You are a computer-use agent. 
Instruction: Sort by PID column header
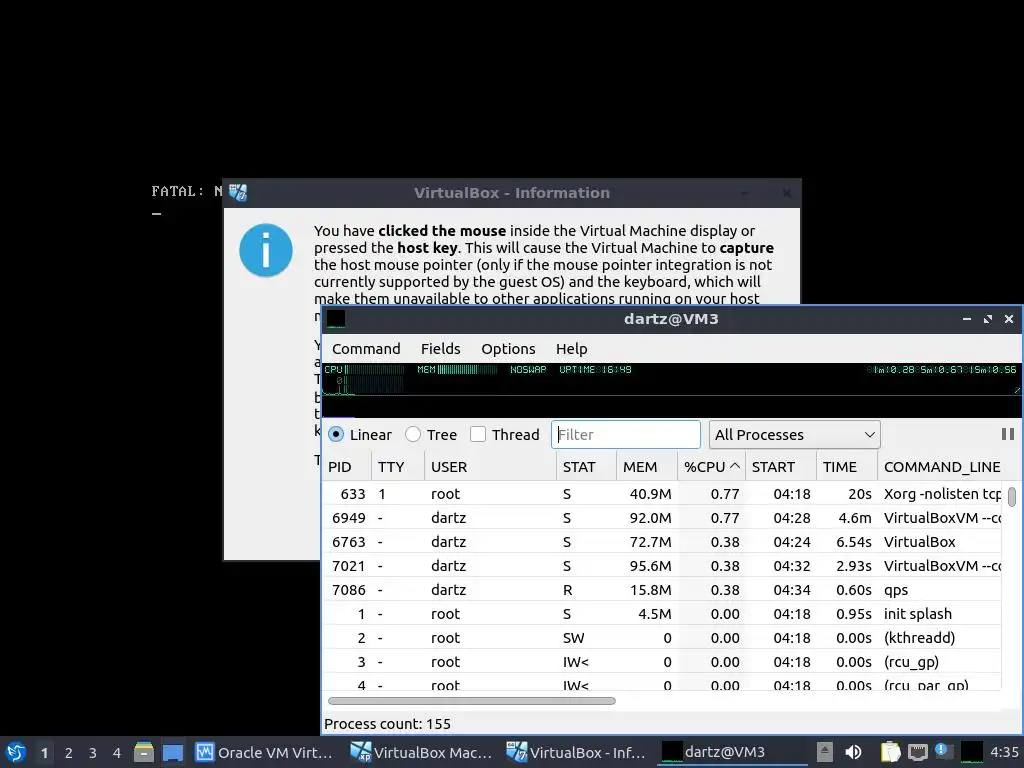[x=347, y=467]
